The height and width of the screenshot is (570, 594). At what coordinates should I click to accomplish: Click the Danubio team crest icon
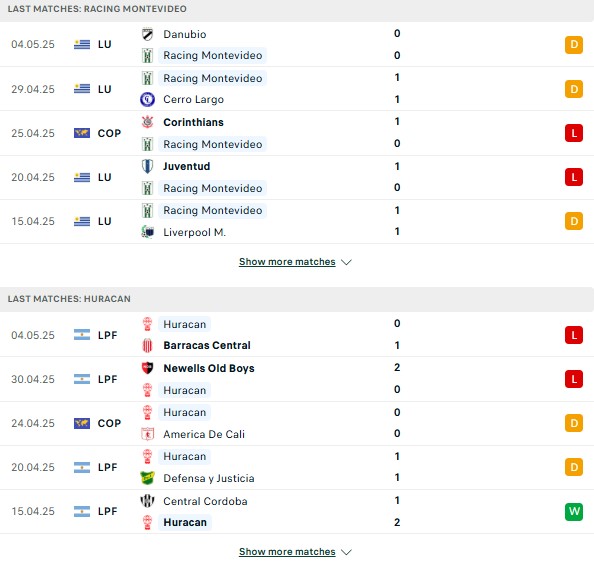click(147, 34)
